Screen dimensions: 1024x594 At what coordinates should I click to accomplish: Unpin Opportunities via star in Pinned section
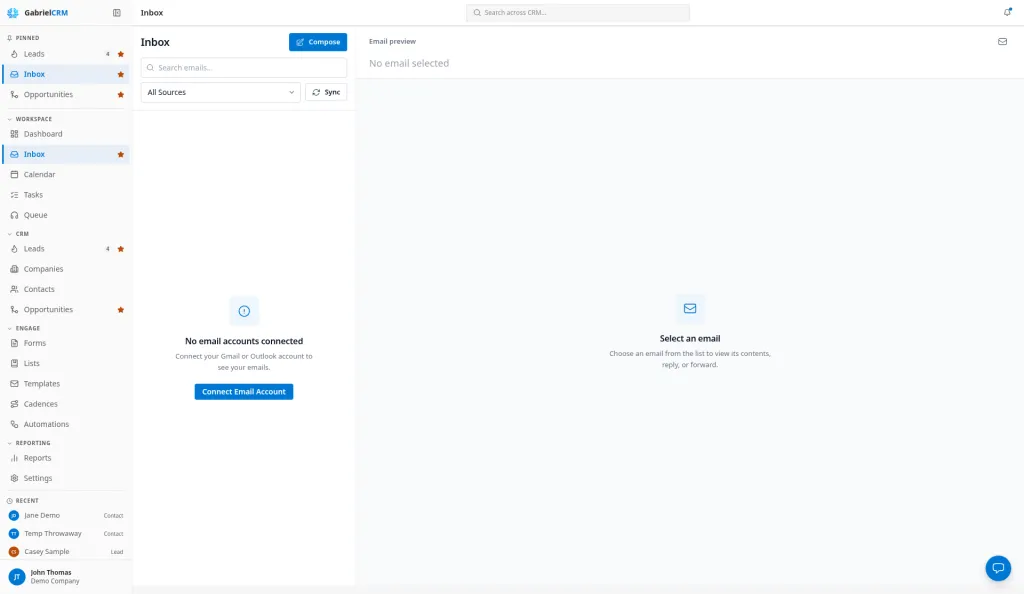(121, 95)
